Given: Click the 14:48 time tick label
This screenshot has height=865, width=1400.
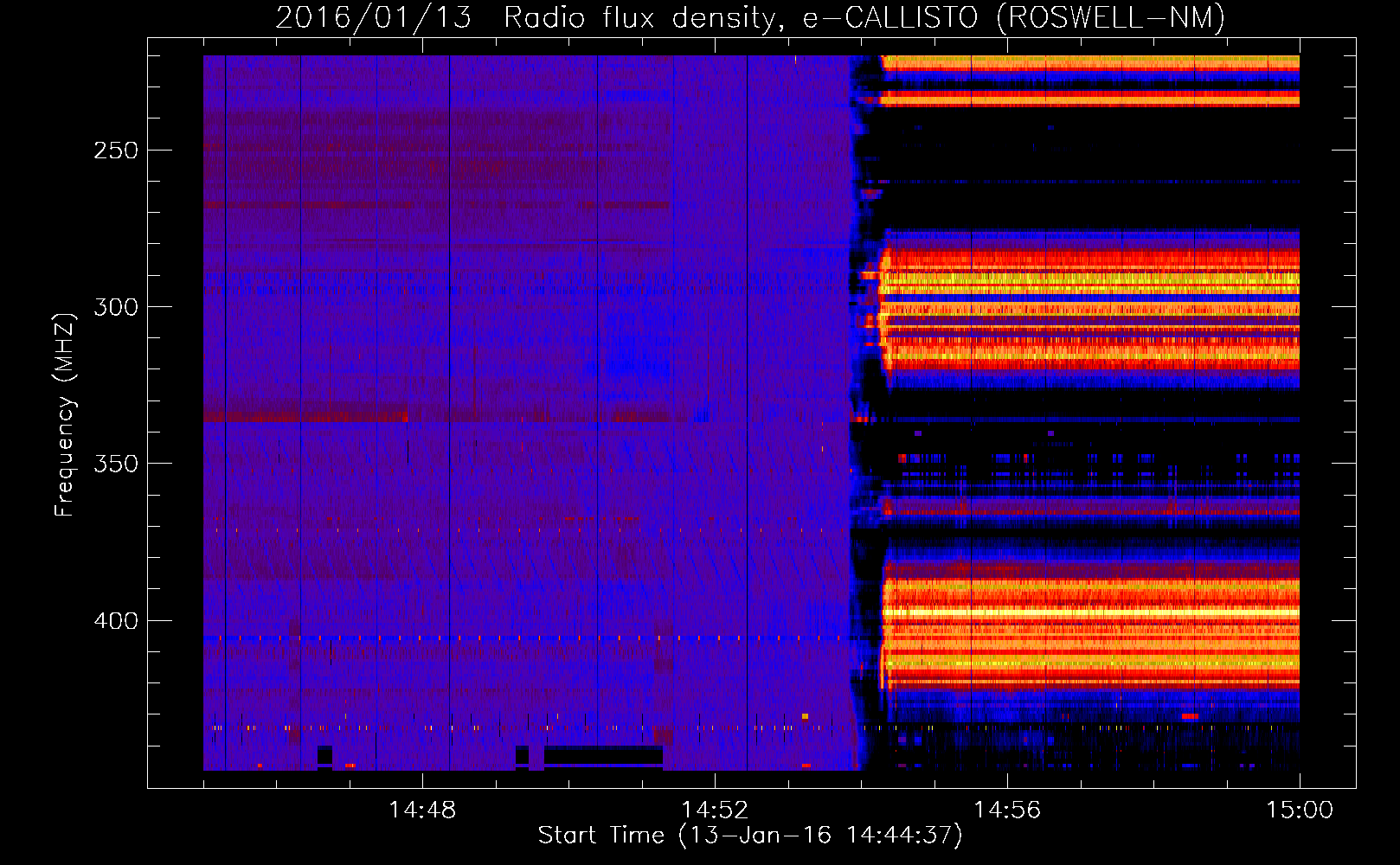Looking at the screenshot, I should [x=422, y=811].
